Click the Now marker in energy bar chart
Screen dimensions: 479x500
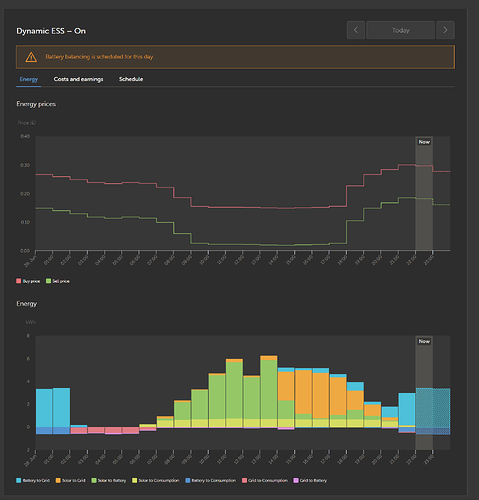click(x=424, y=341)
